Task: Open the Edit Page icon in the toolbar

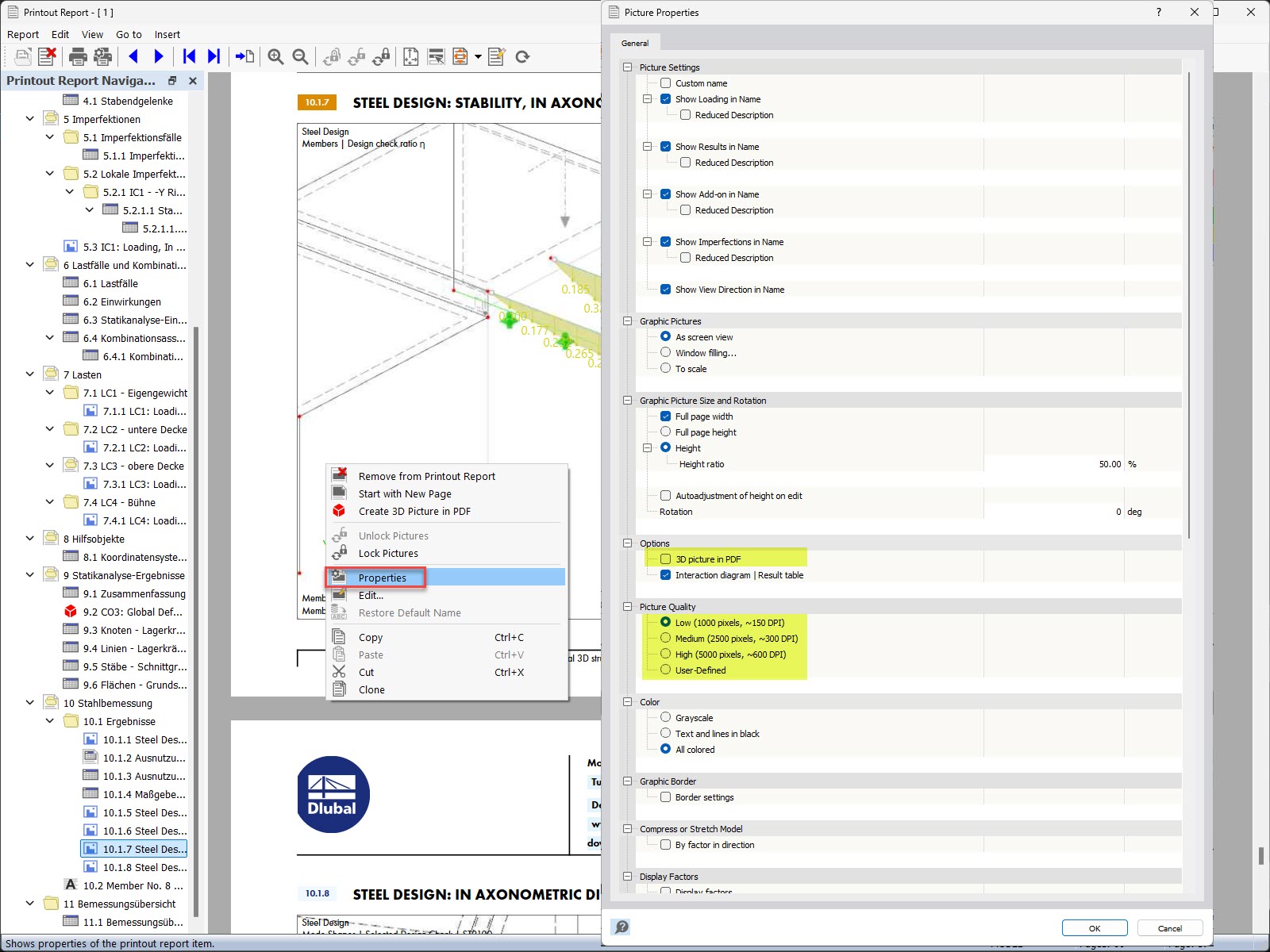Action: 497,56
